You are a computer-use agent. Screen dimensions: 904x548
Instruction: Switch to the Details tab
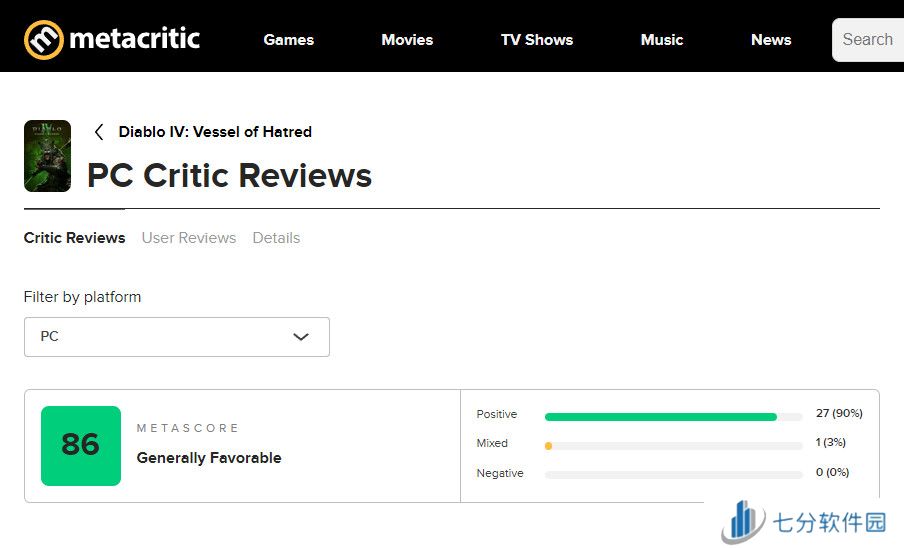(276, 238)
